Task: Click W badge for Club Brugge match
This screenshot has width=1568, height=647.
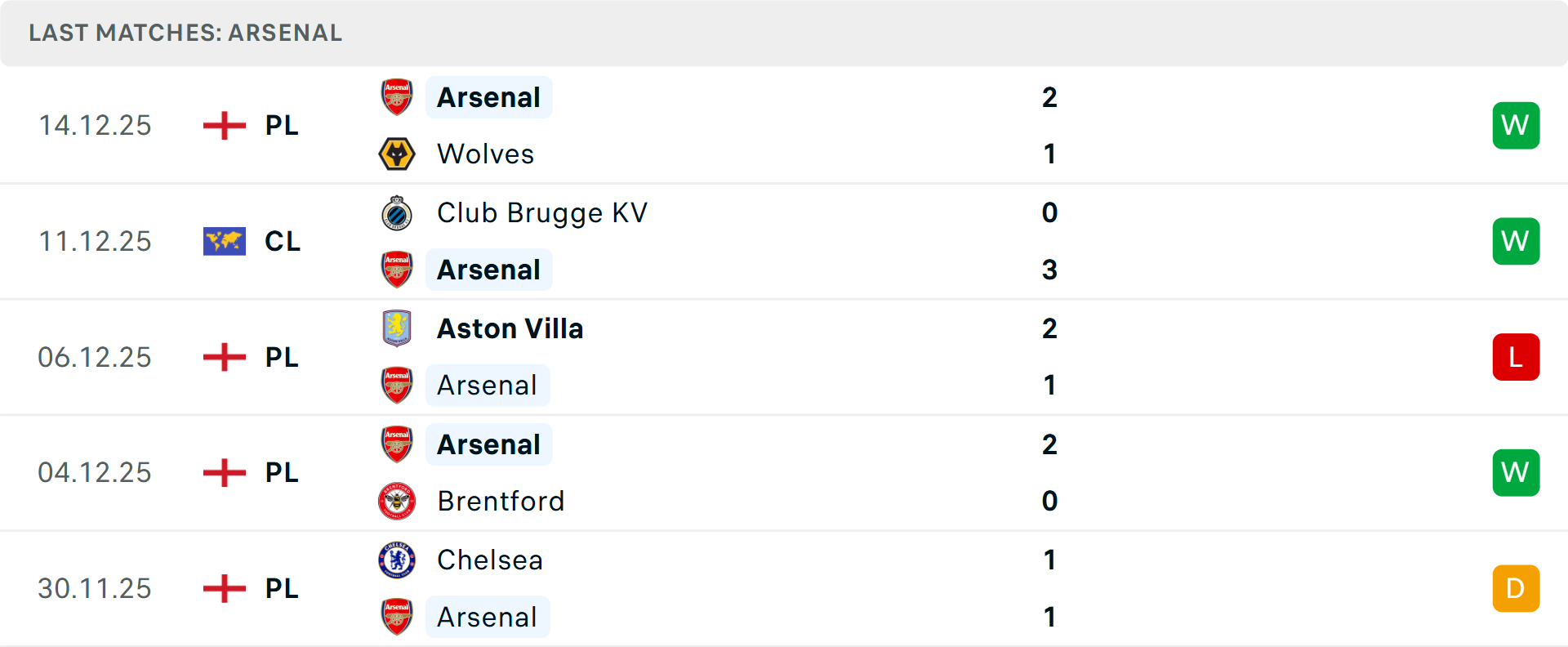Action: click(1516, 241)
